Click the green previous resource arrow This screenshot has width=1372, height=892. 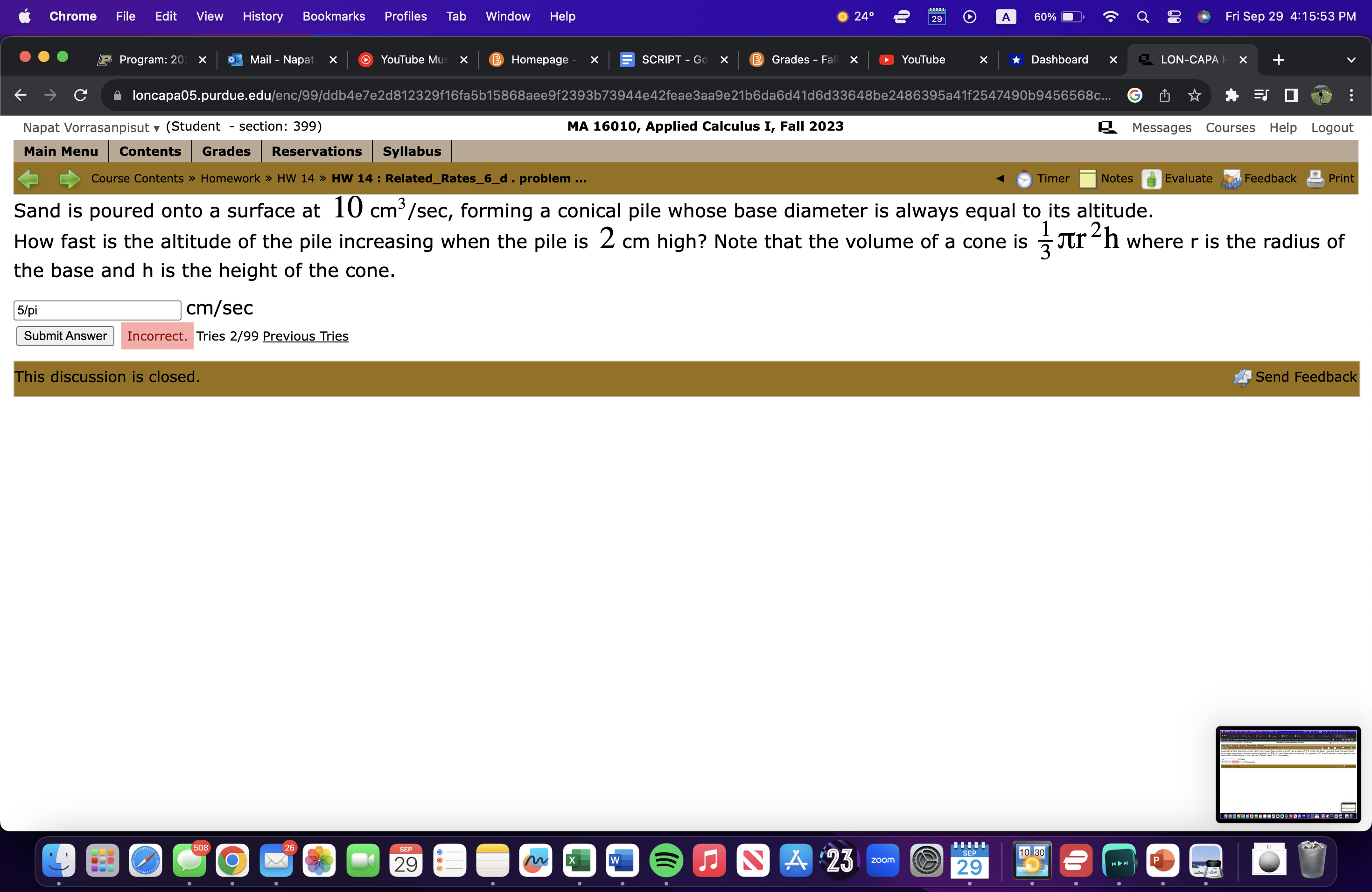coord(28,179)
